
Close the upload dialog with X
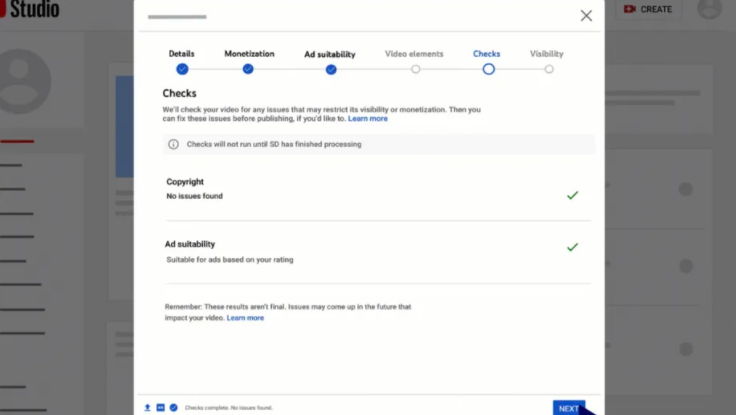[x=586, y=15]
